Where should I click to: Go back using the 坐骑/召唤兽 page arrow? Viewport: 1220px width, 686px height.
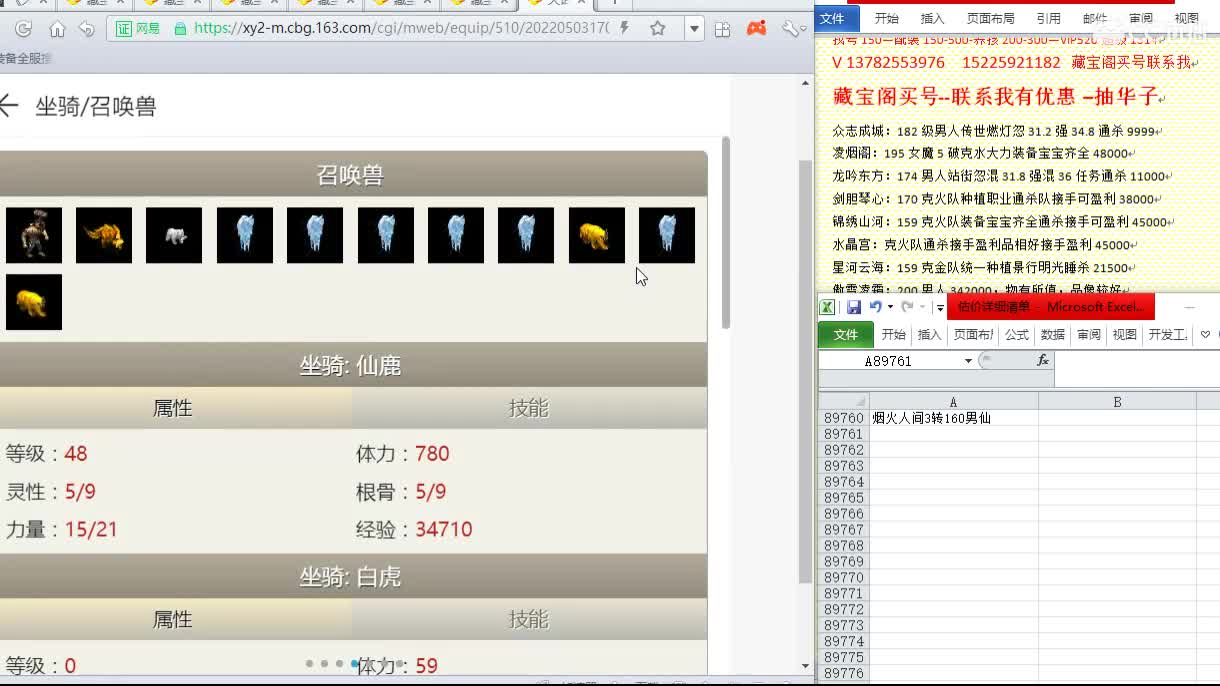pyautogui.click(x=8, y=105)
